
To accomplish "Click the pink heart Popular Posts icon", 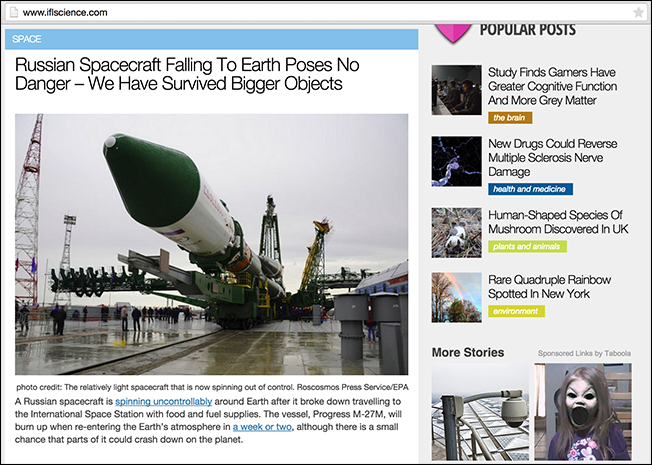I will click(x=453, y=32).
